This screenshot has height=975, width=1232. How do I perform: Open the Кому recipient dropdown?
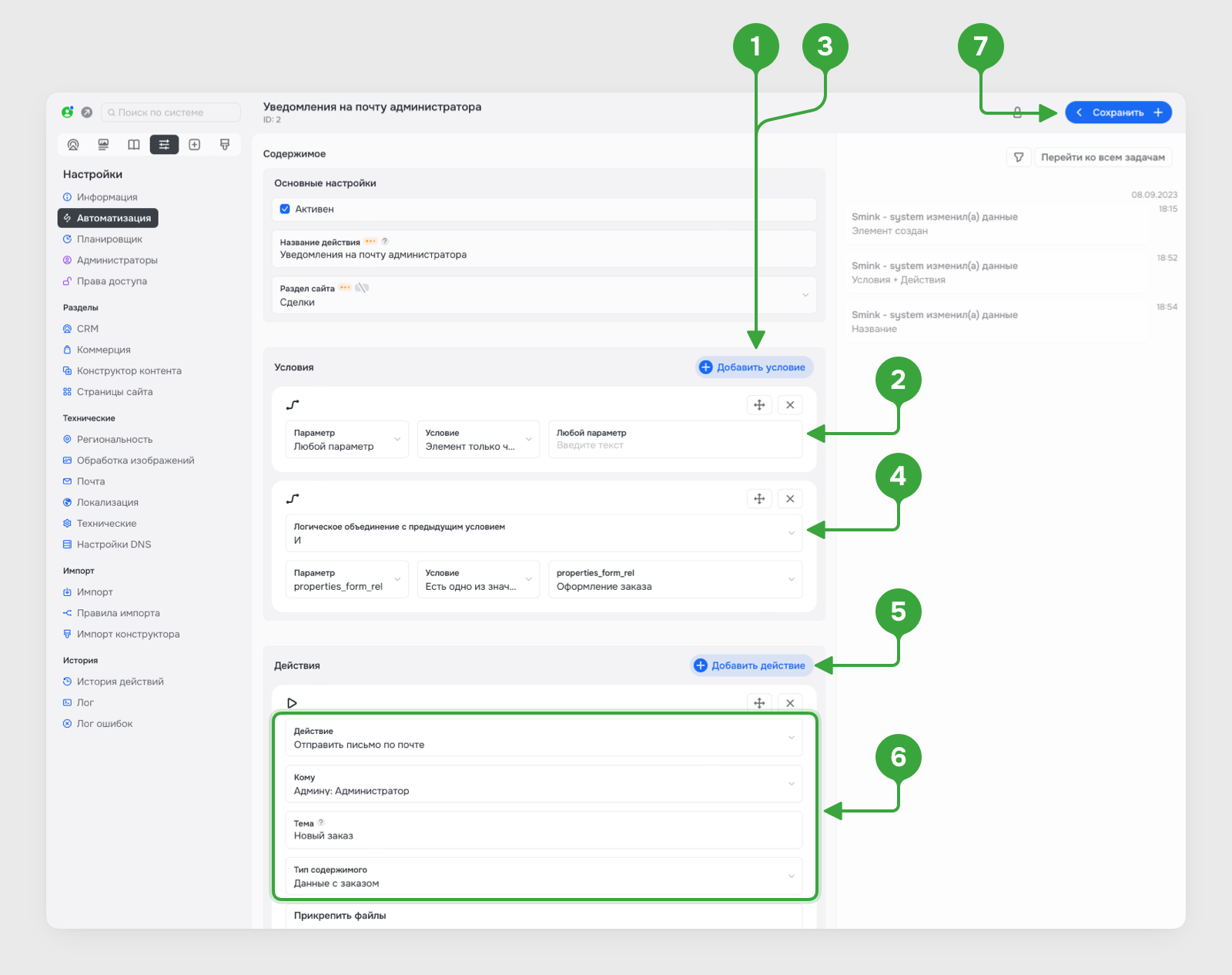pos(544,784)
